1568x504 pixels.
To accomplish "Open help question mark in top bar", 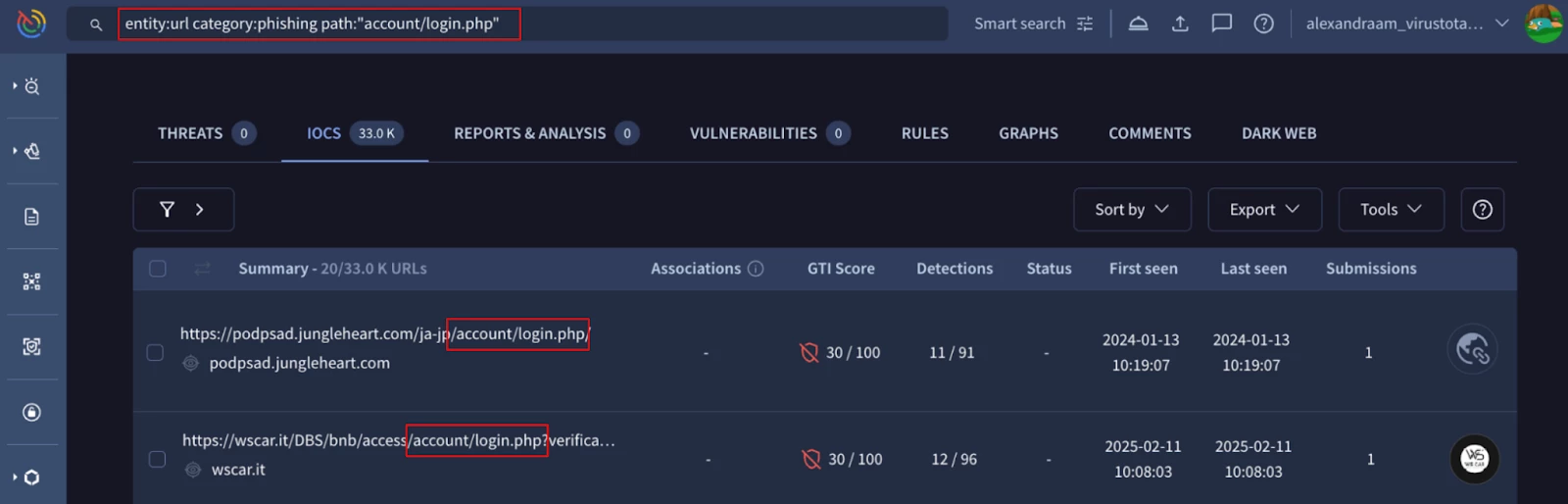I will point(1264,24).
